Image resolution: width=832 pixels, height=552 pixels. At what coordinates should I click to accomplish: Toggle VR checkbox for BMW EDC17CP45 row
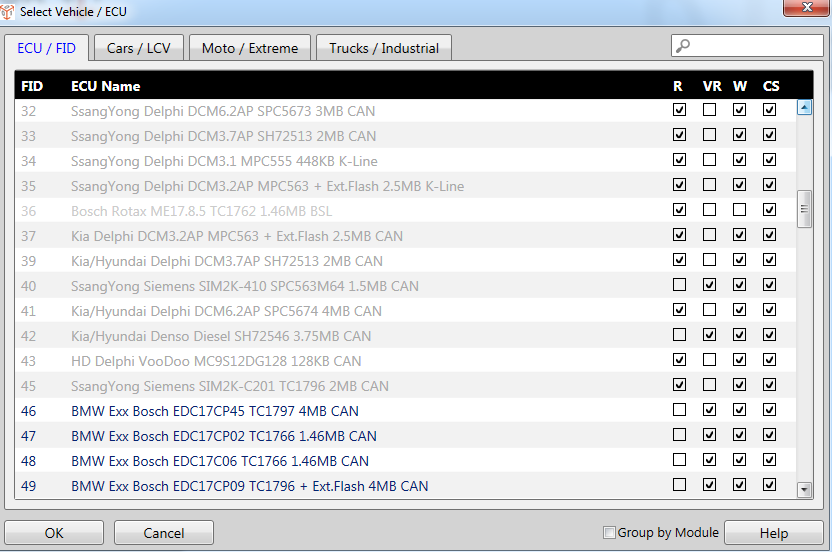[x=709, y=410]
